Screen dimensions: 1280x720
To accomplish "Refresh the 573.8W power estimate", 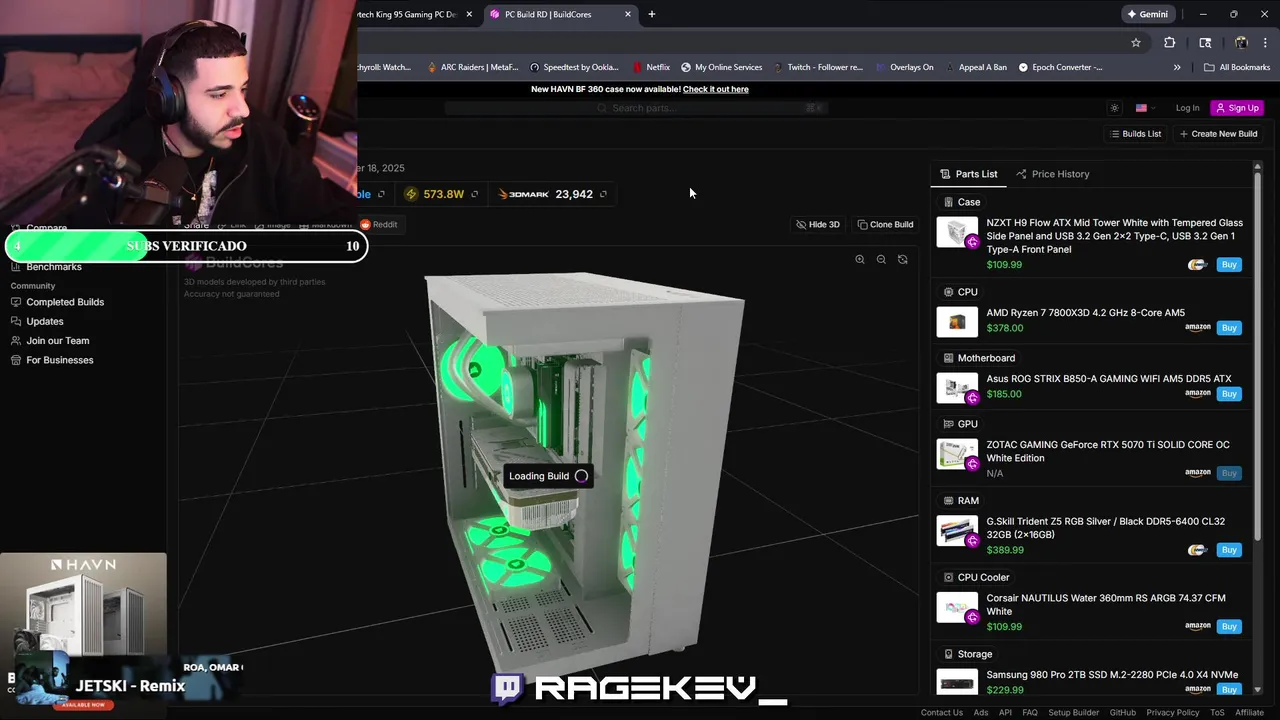I will tap(475, 194).
